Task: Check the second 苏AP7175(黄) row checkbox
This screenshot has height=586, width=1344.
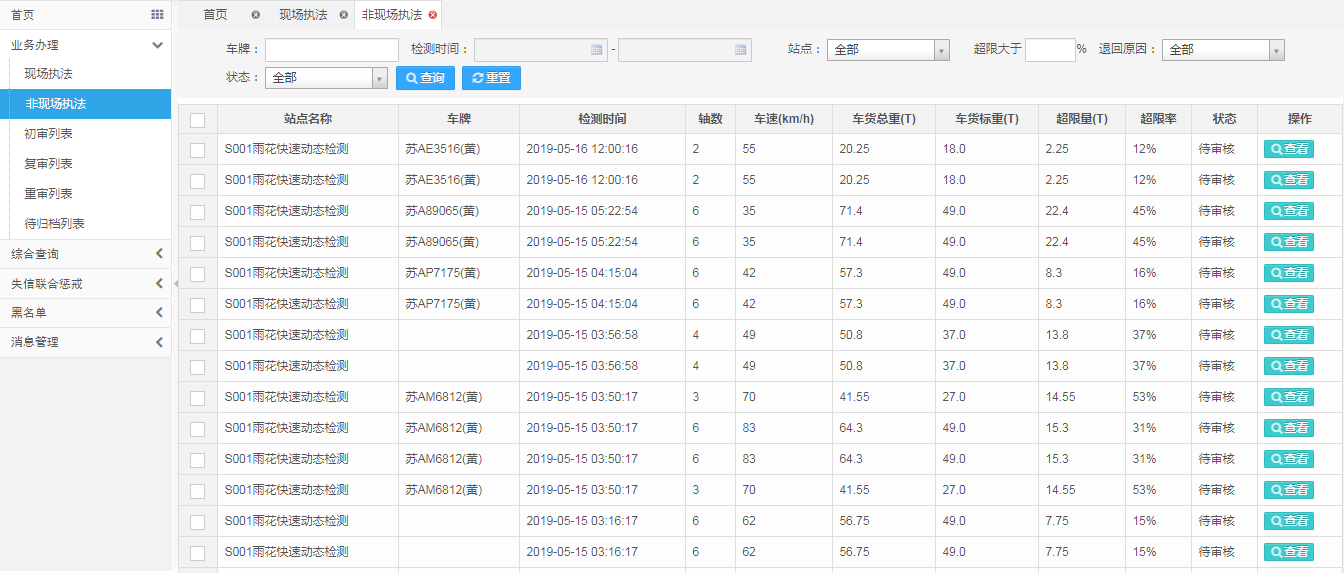Action: [197, 305]
